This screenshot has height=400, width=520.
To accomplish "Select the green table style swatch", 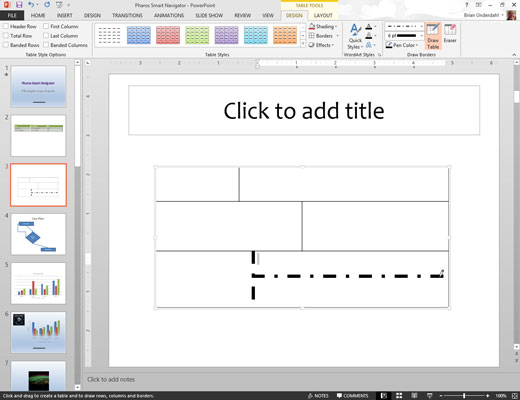I will click(197, 35).
